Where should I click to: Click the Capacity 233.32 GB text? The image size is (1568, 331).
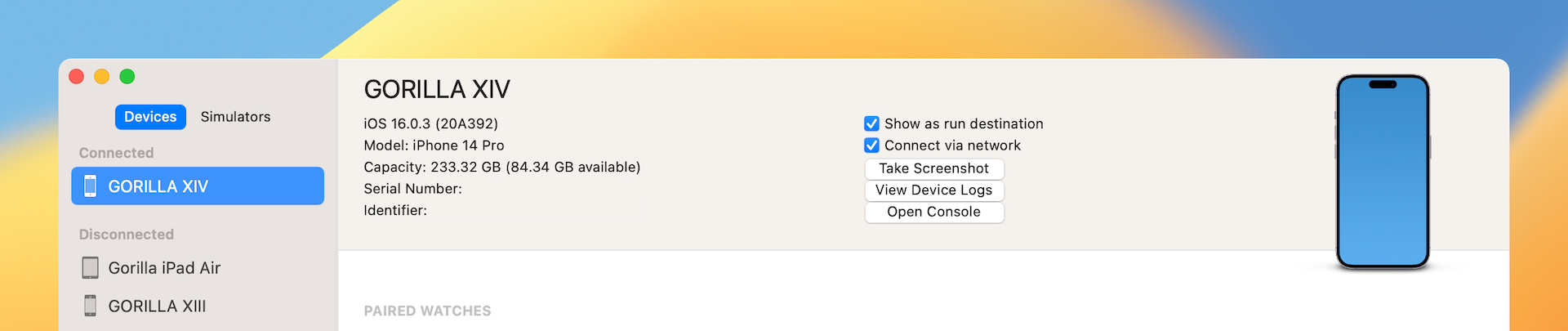coord(501,168)
